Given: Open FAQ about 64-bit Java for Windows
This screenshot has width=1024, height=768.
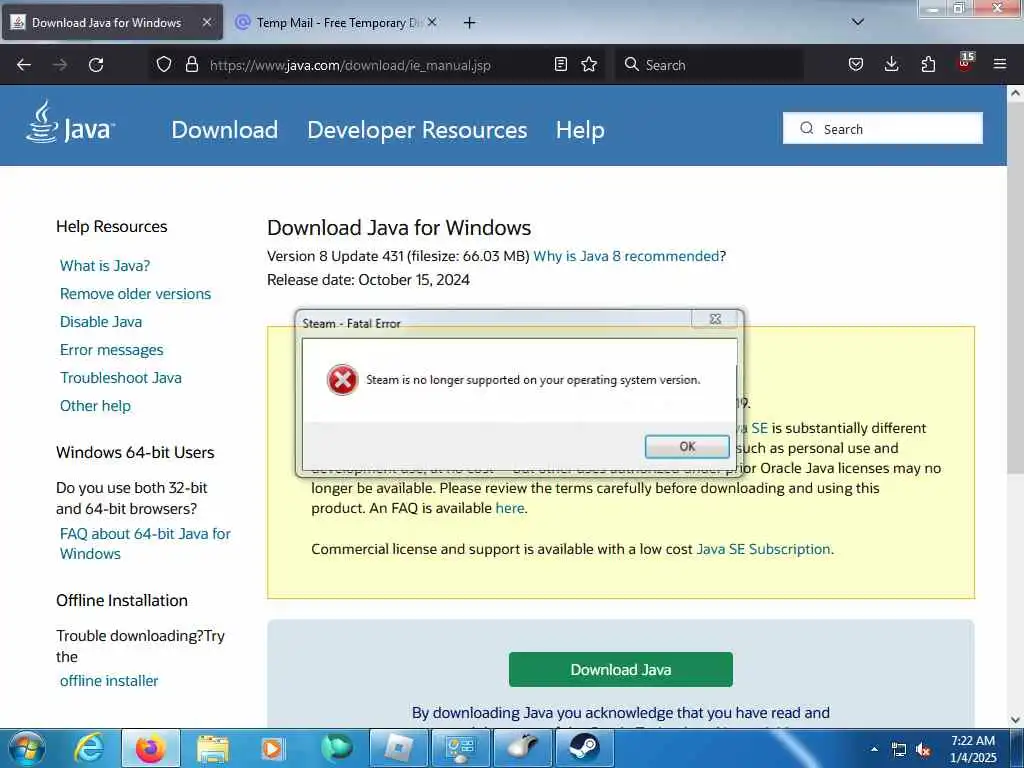Looking at the screenshot, I should coord(145,544).
